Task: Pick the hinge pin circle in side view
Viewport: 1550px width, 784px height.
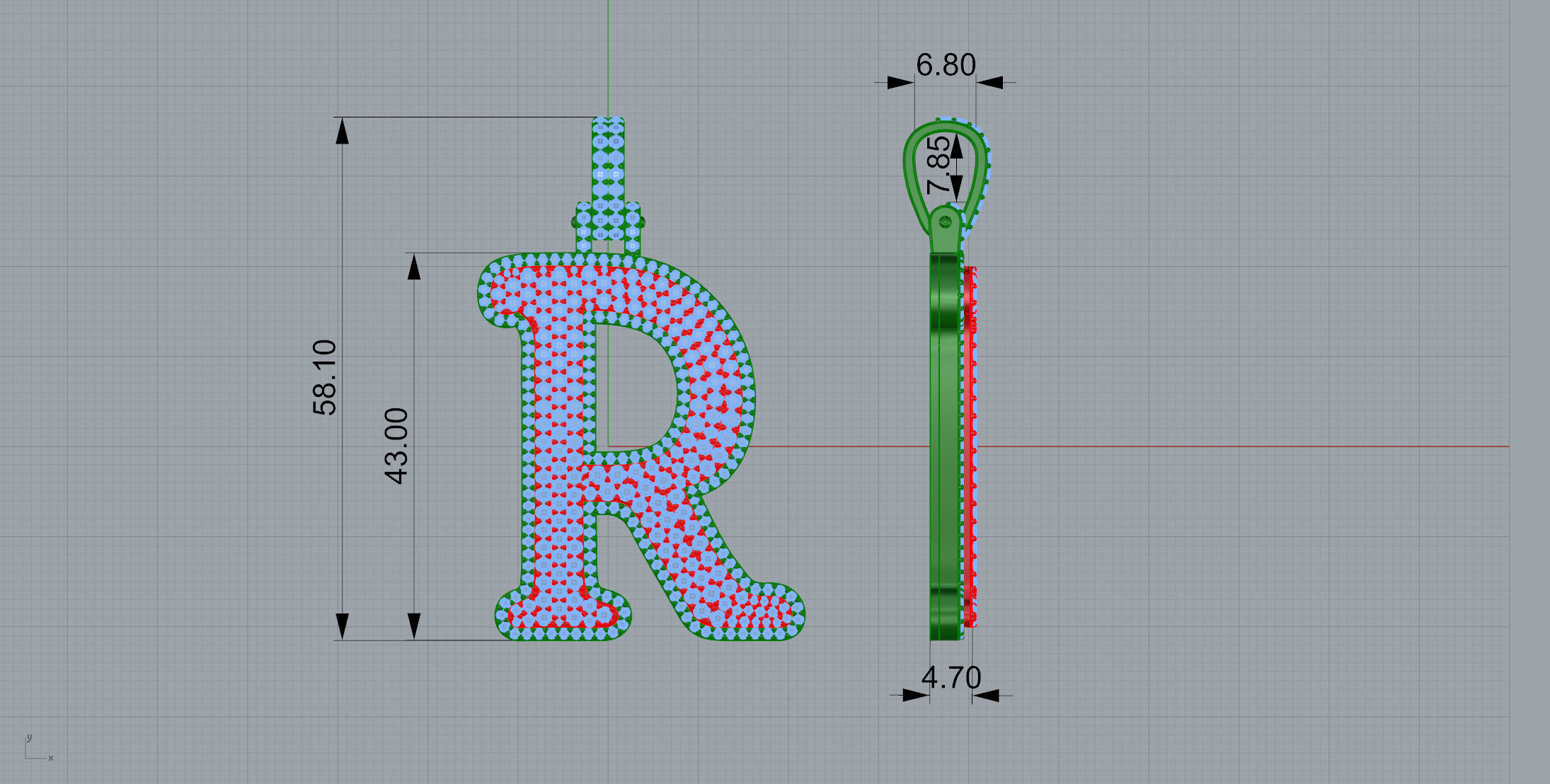Action: pos(945,223)
